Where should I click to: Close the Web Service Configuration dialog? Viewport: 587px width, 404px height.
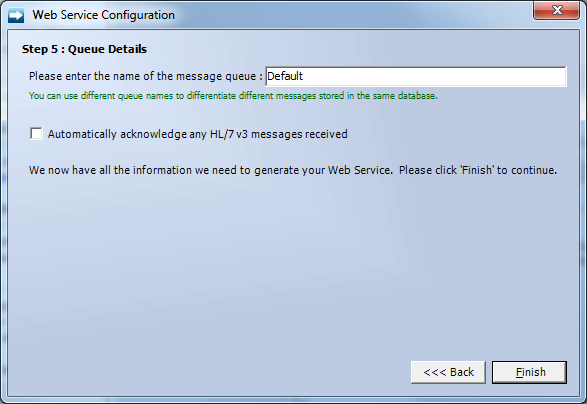557,10
